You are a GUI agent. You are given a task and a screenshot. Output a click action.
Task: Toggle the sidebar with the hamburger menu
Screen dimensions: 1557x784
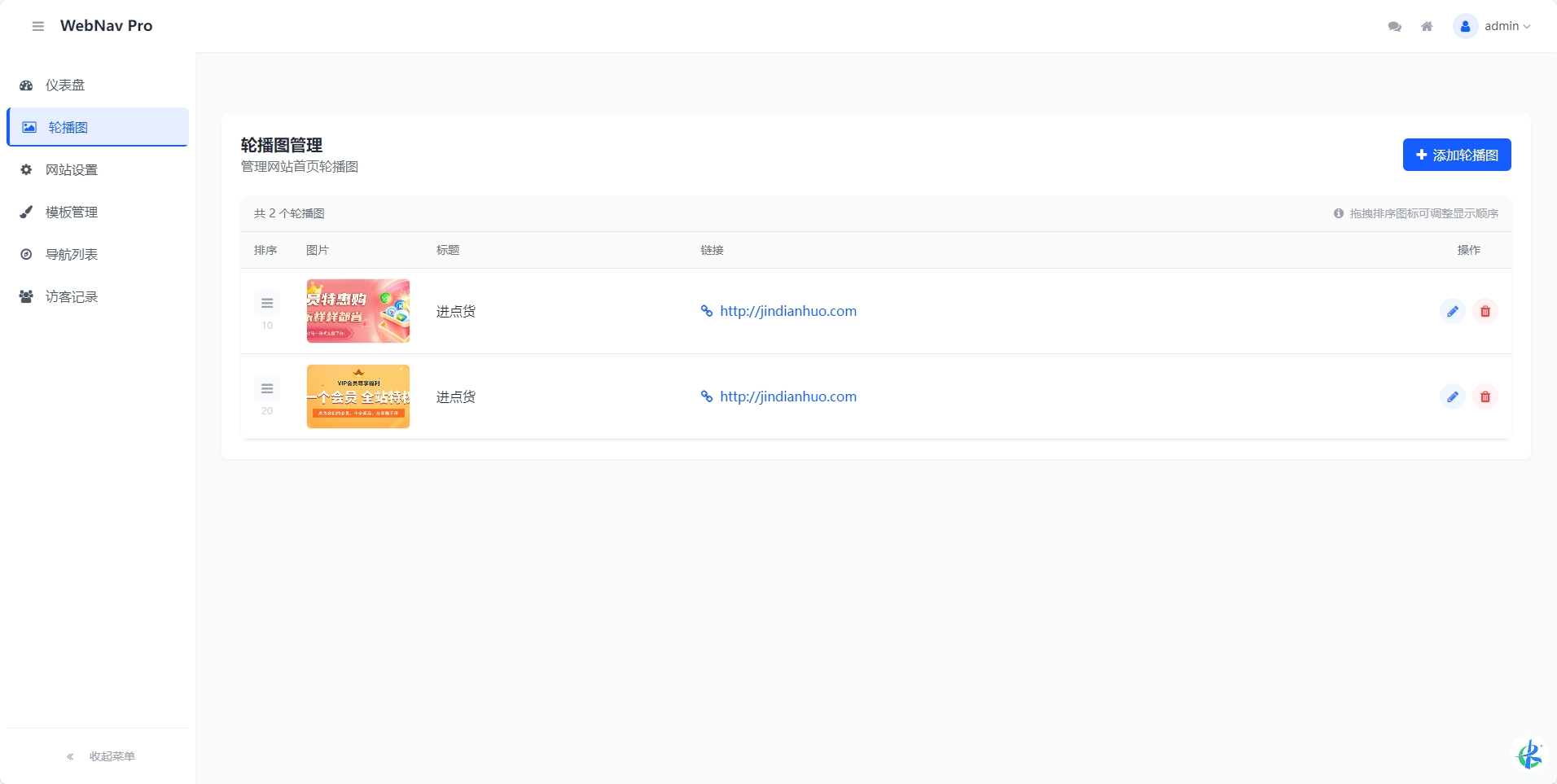click(37, 25)
